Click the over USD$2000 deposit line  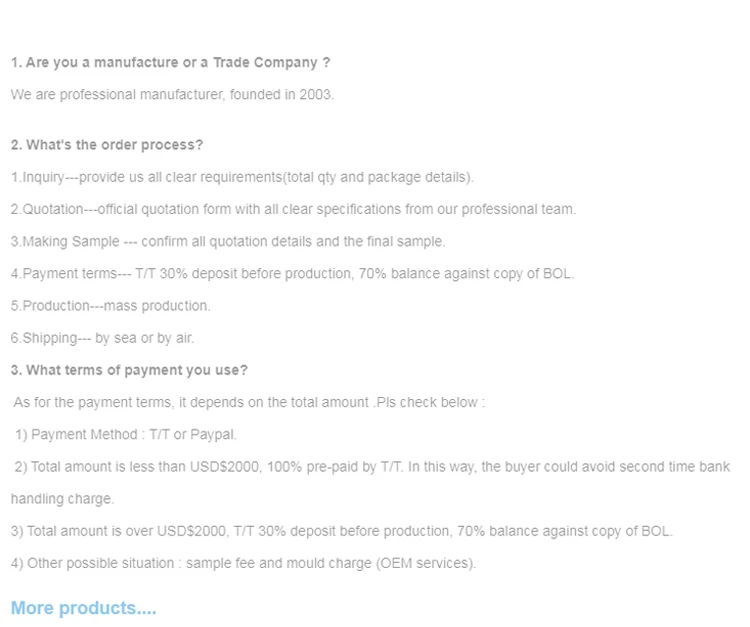point(342,531)
